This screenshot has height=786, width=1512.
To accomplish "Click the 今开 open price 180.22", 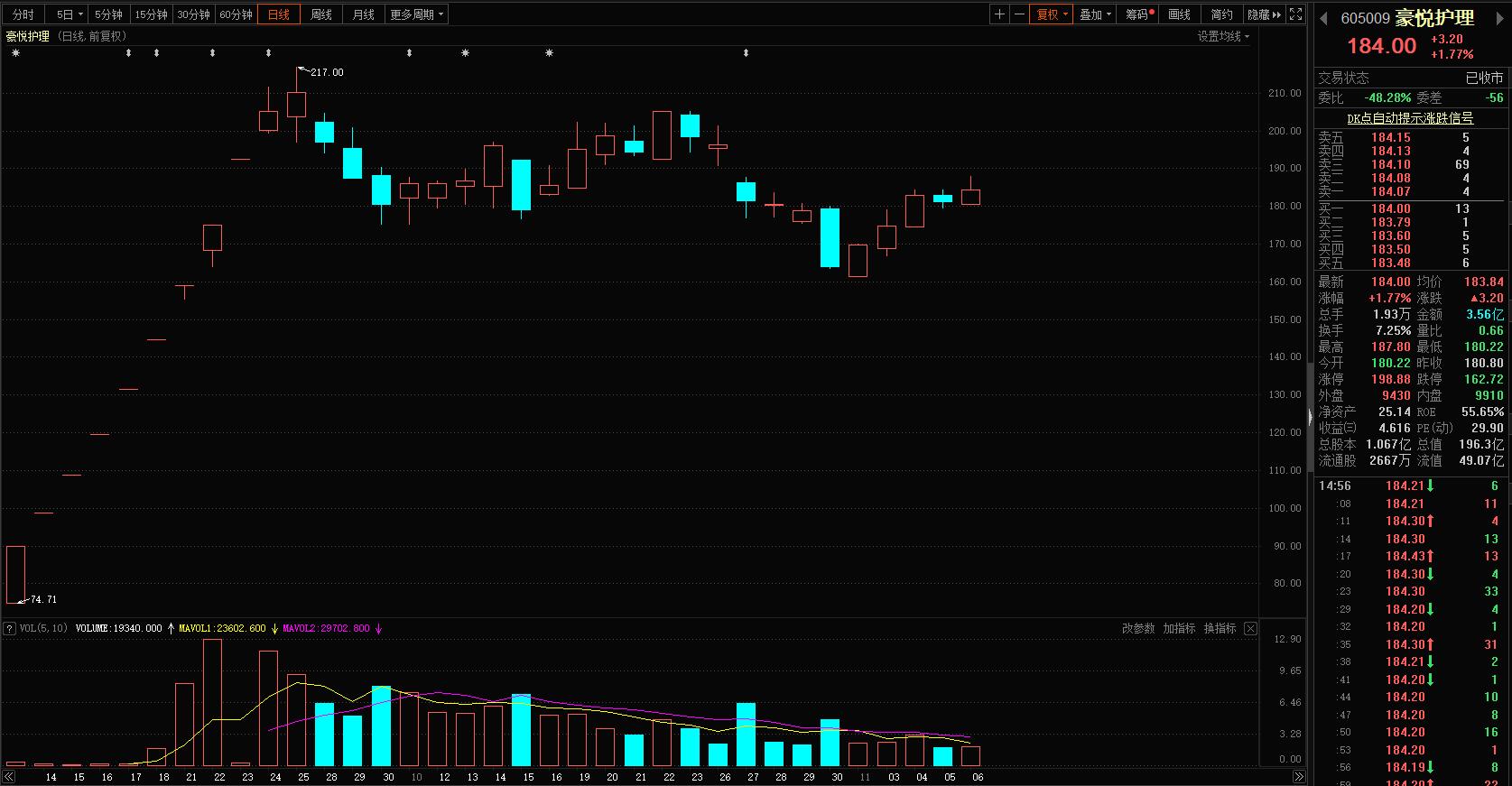I will pos(1390,363).
